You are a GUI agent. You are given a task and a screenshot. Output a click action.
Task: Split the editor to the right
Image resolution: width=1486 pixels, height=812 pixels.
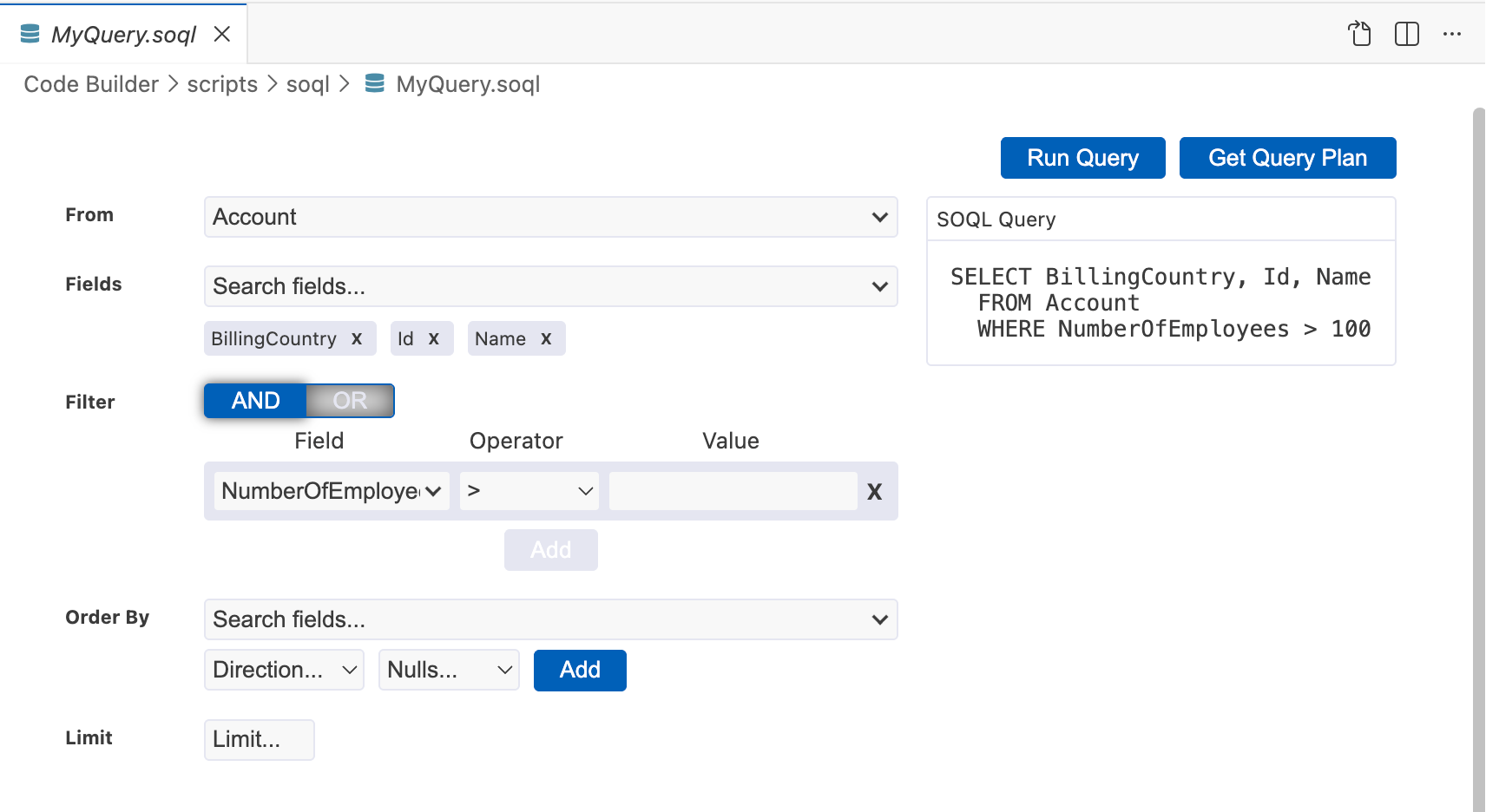(1407, 34)
